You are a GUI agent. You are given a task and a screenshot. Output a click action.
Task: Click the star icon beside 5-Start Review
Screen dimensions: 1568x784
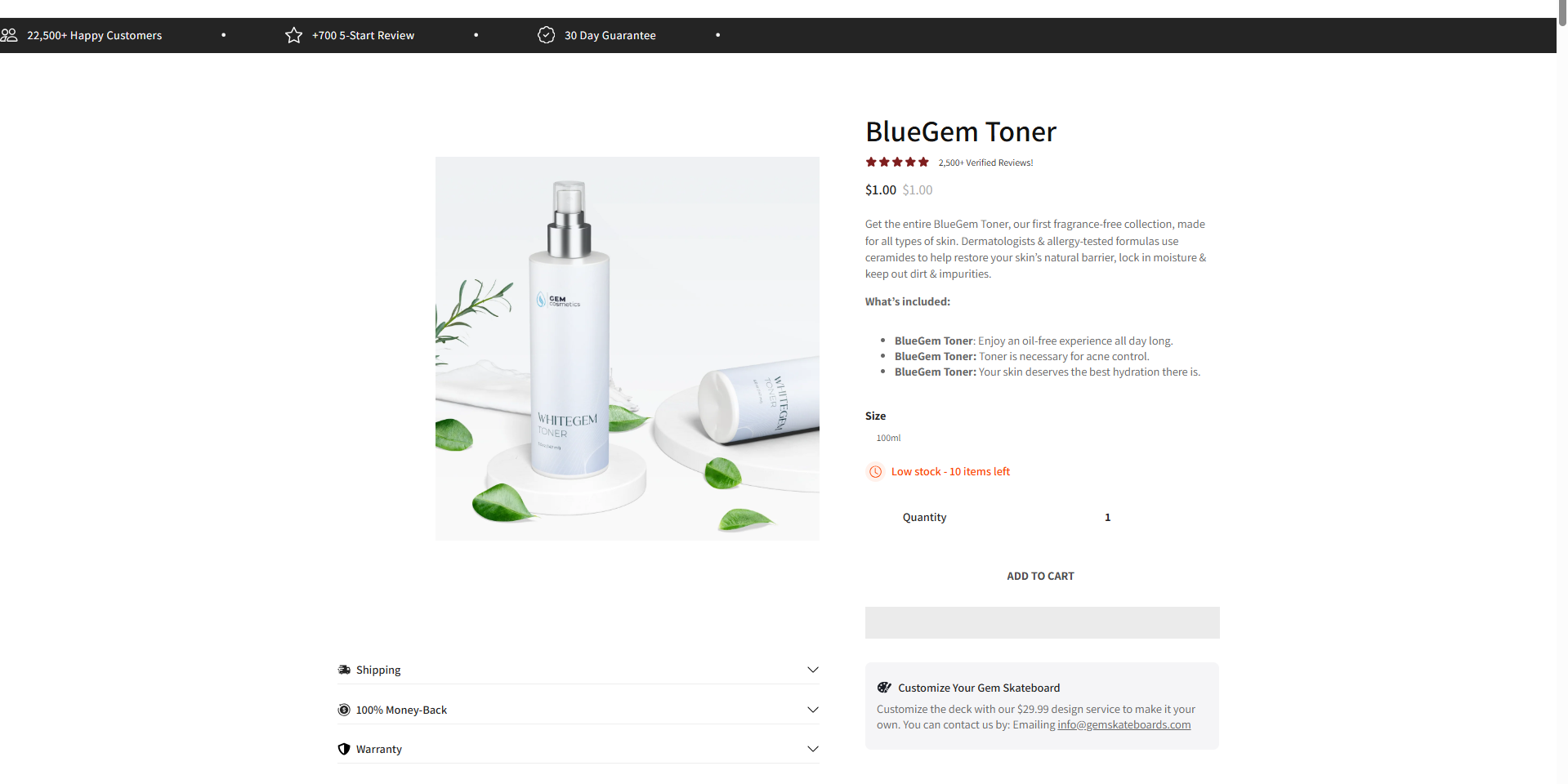click(x=293, y=35)
